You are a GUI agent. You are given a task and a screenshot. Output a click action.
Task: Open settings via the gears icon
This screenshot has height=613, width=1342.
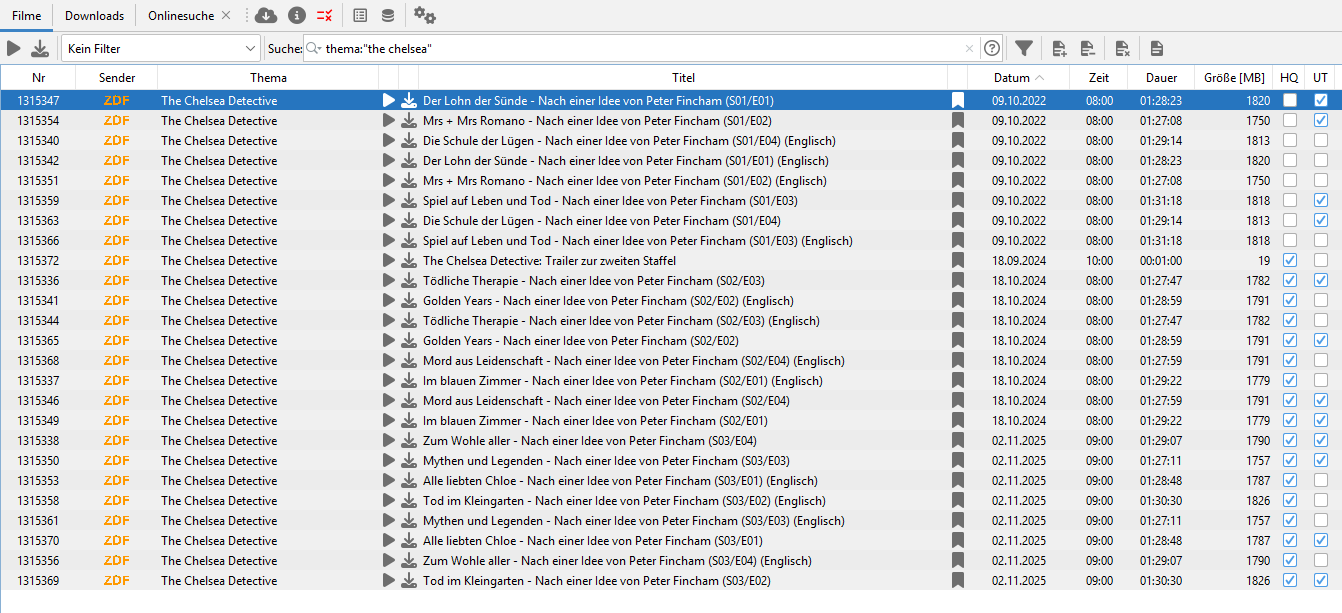pyautogui.click(x=425, y=15)
